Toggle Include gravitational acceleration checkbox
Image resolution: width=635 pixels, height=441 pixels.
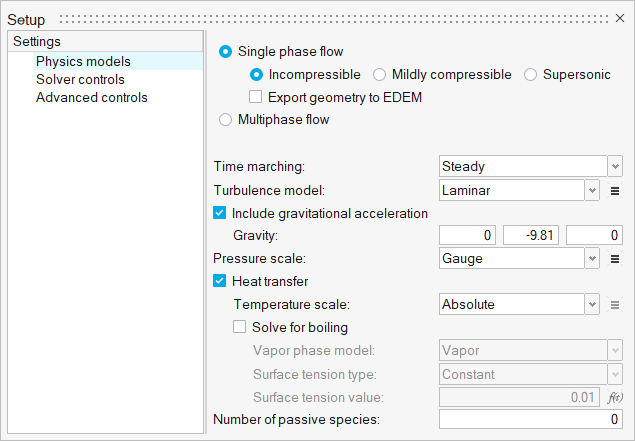coord(220,213)
